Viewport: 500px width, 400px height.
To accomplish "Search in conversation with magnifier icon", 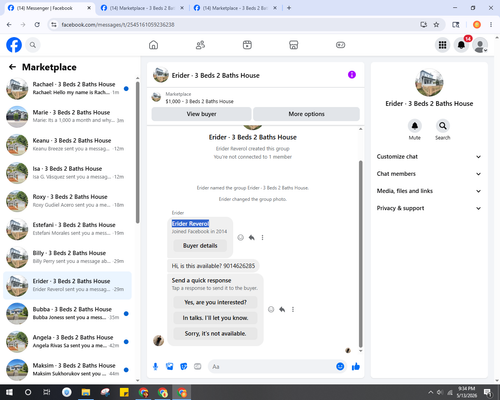I will [x=443, y=126].
